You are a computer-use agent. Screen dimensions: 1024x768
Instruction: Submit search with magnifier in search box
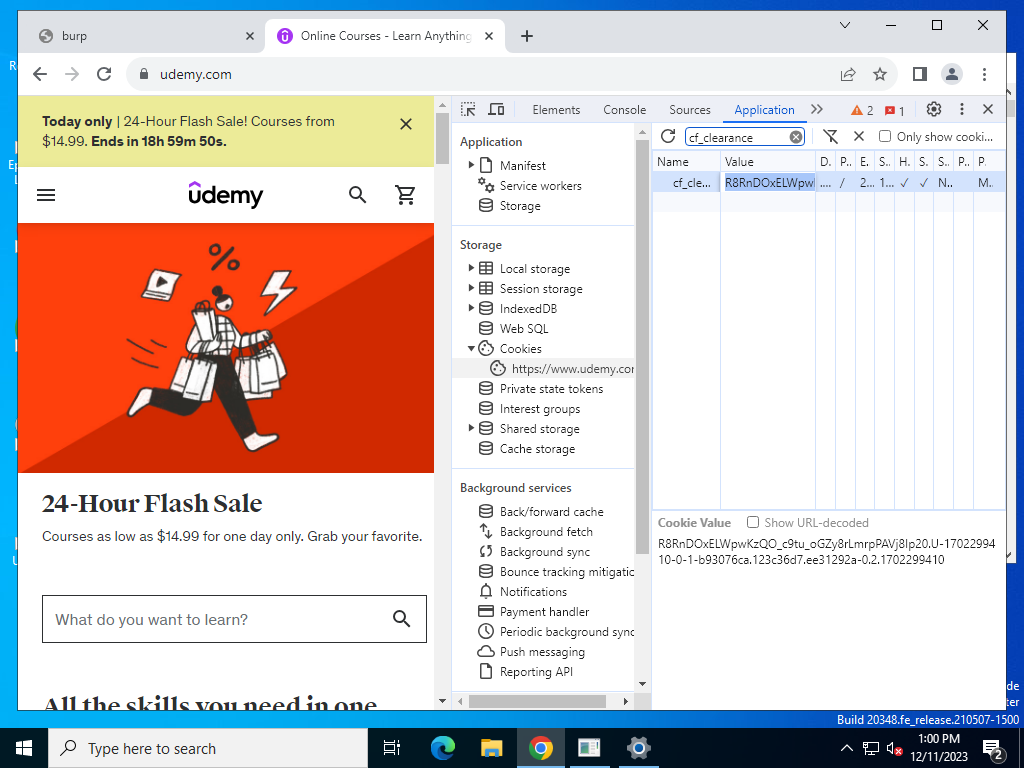[401, 618]
